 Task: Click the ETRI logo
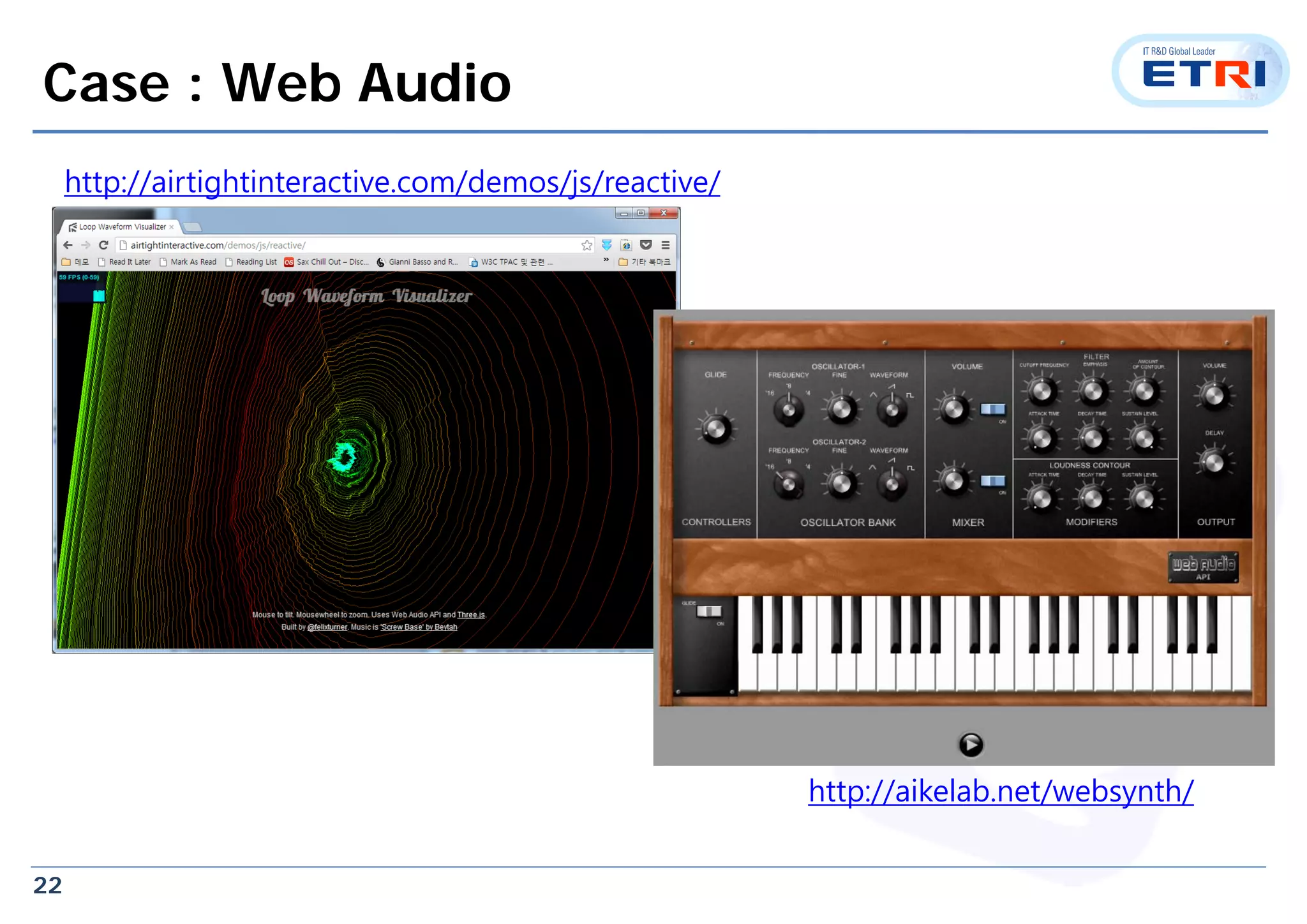[1200, 71]
